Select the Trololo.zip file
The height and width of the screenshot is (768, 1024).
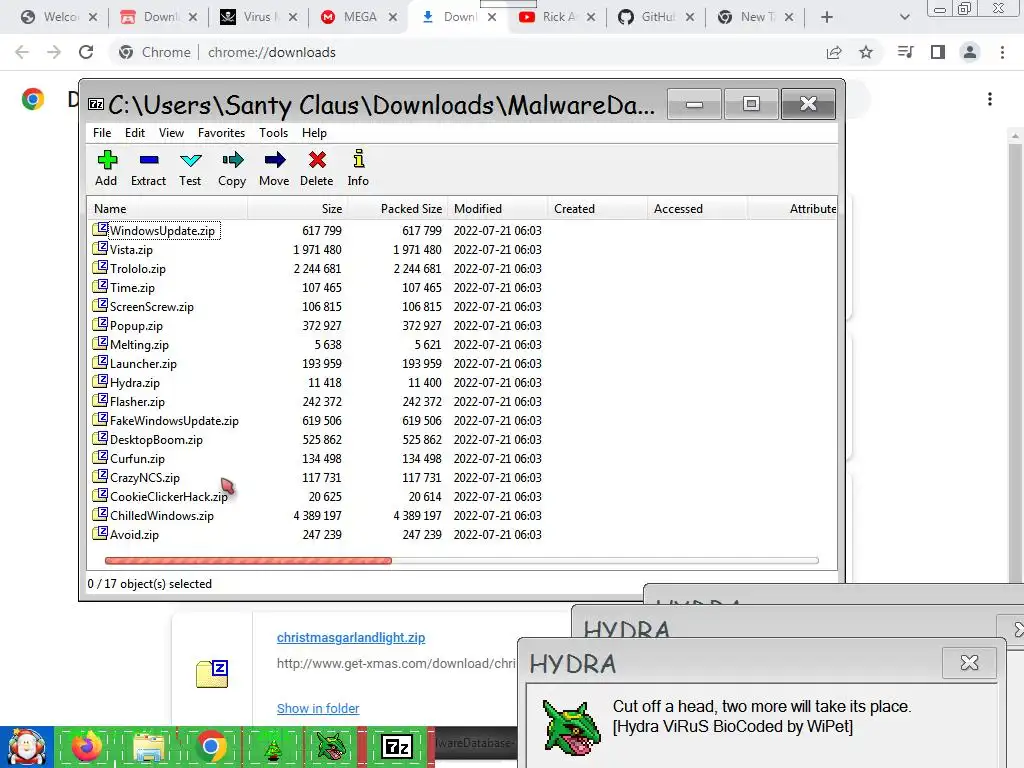(137, 268)
